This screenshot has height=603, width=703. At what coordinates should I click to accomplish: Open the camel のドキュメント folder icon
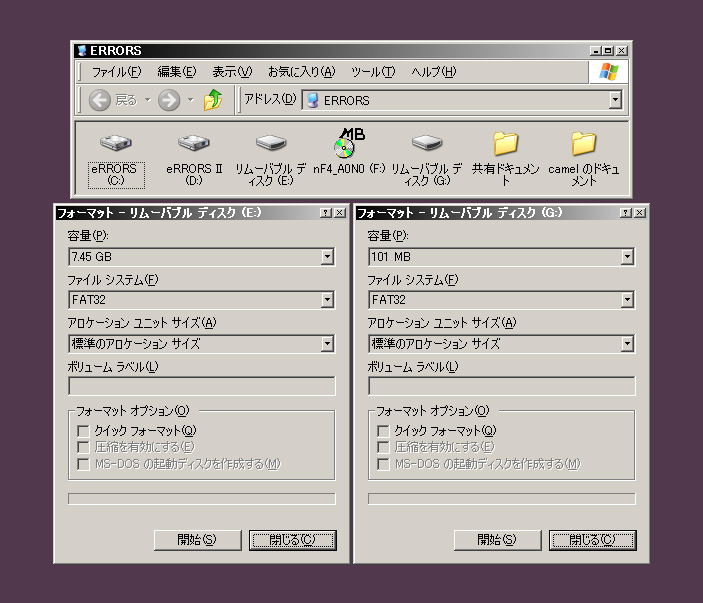point(584,144)
